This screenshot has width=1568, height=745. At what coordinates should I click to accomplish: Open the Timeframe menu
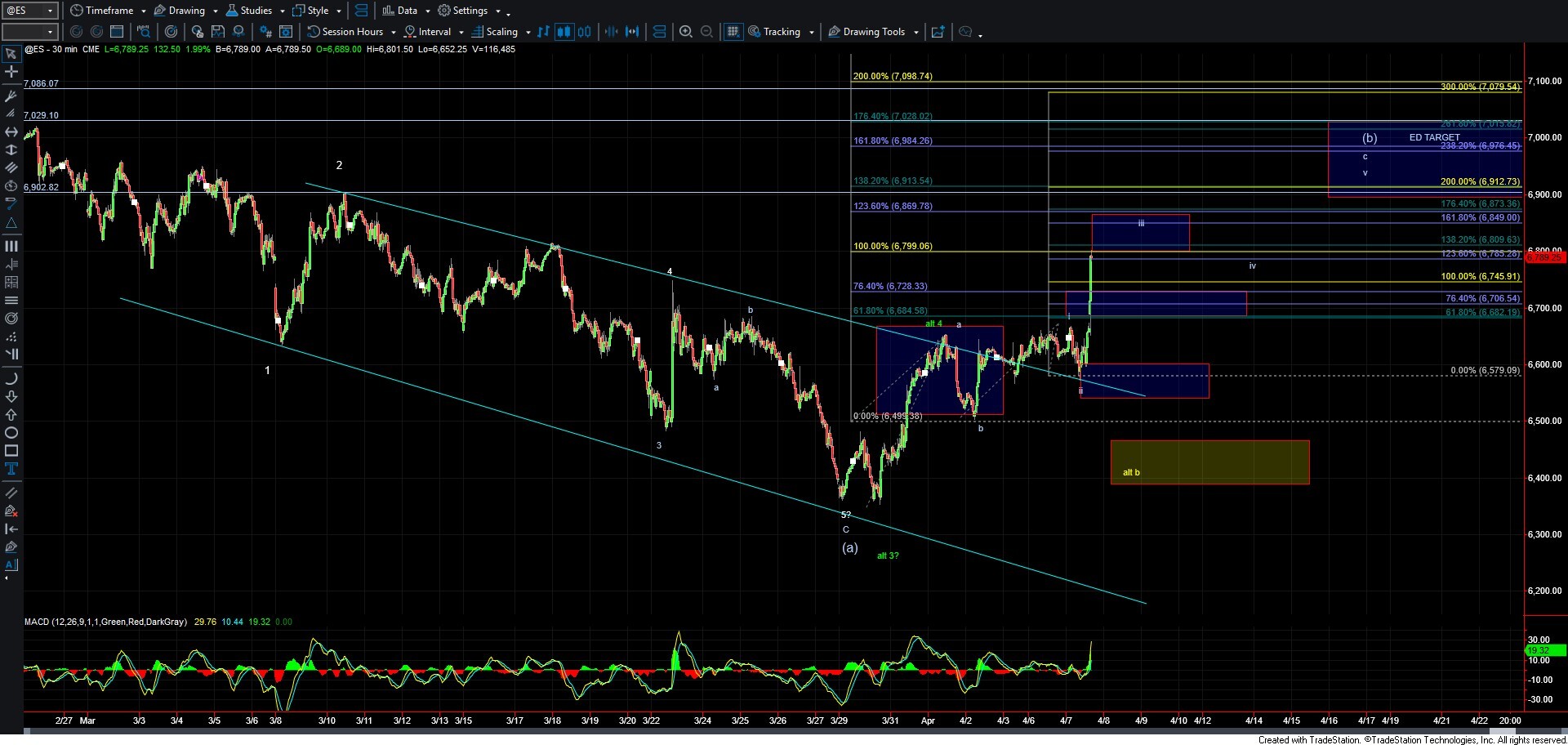click(x=109, y=11)
